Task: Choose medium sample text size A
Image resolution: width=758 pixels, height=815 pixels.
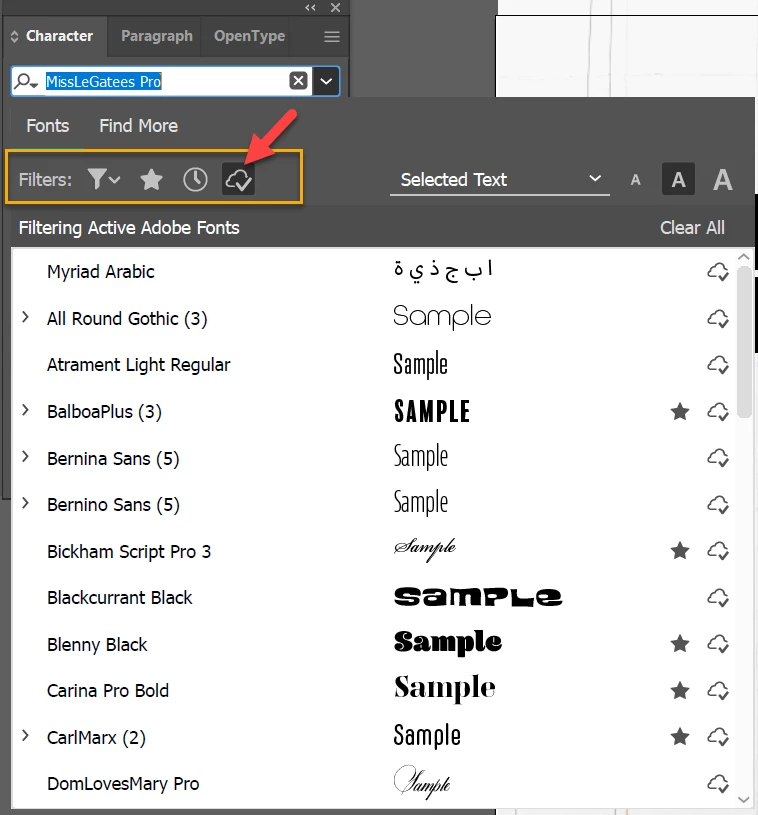Action: click(x=678, y=179)
